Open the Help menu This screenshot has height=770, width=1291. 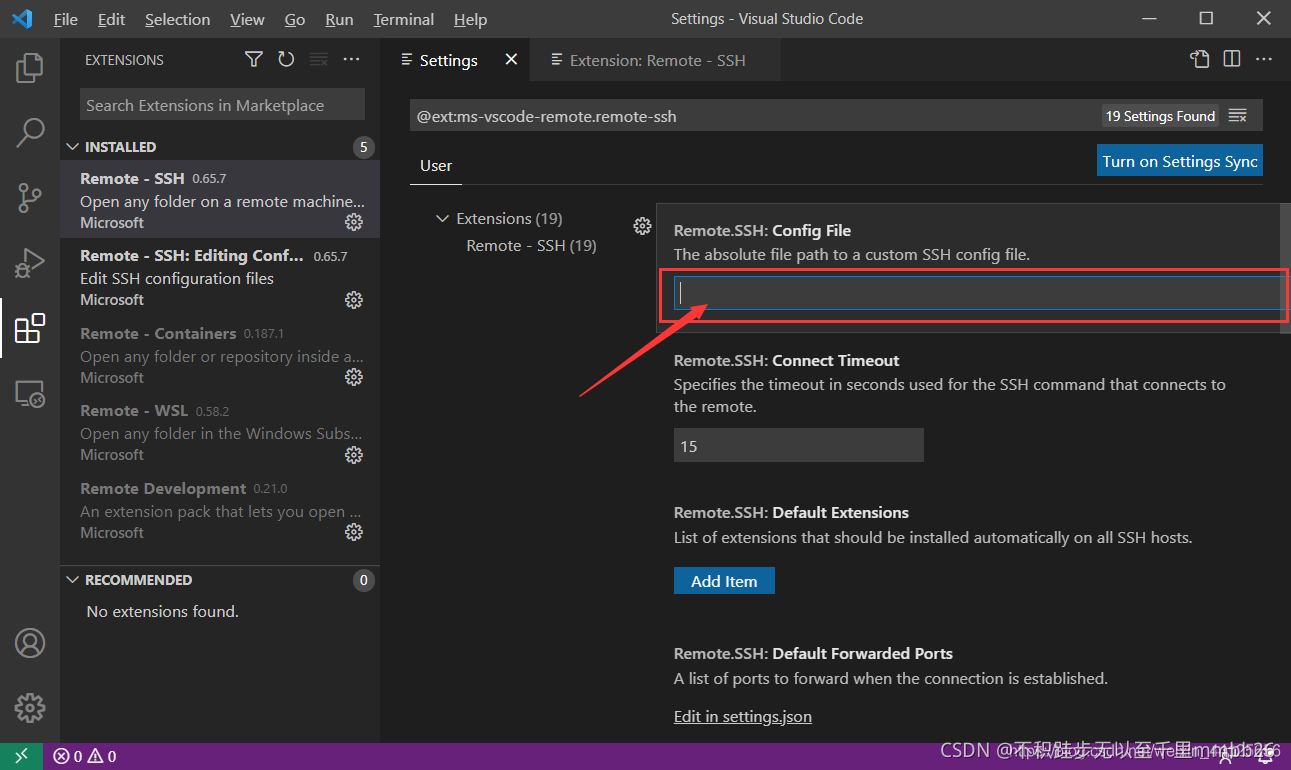[470, 19]
